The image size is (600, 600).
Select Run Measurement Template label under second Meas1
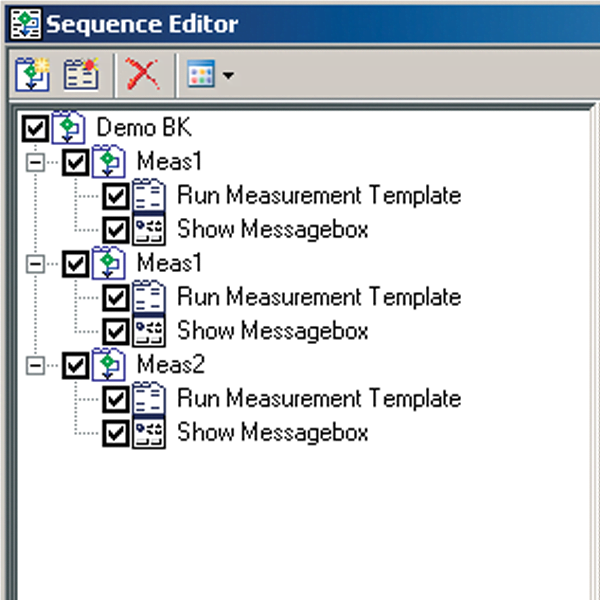(x=318, y=297)
